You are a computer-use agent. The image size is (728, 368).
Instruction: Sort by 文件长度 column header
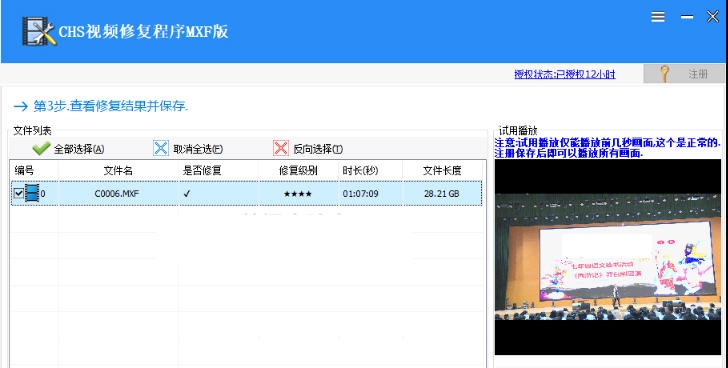(442, 170)
